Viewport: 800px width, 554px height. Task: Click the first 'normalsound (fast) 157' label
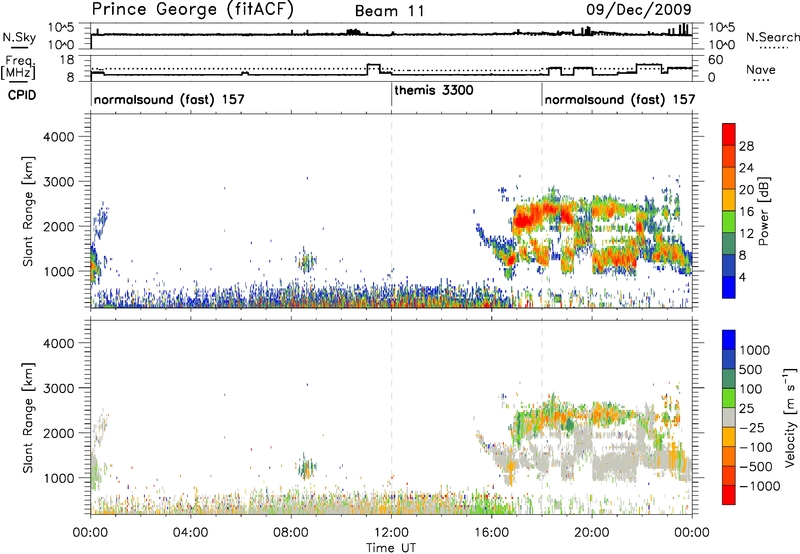point(169,99)
